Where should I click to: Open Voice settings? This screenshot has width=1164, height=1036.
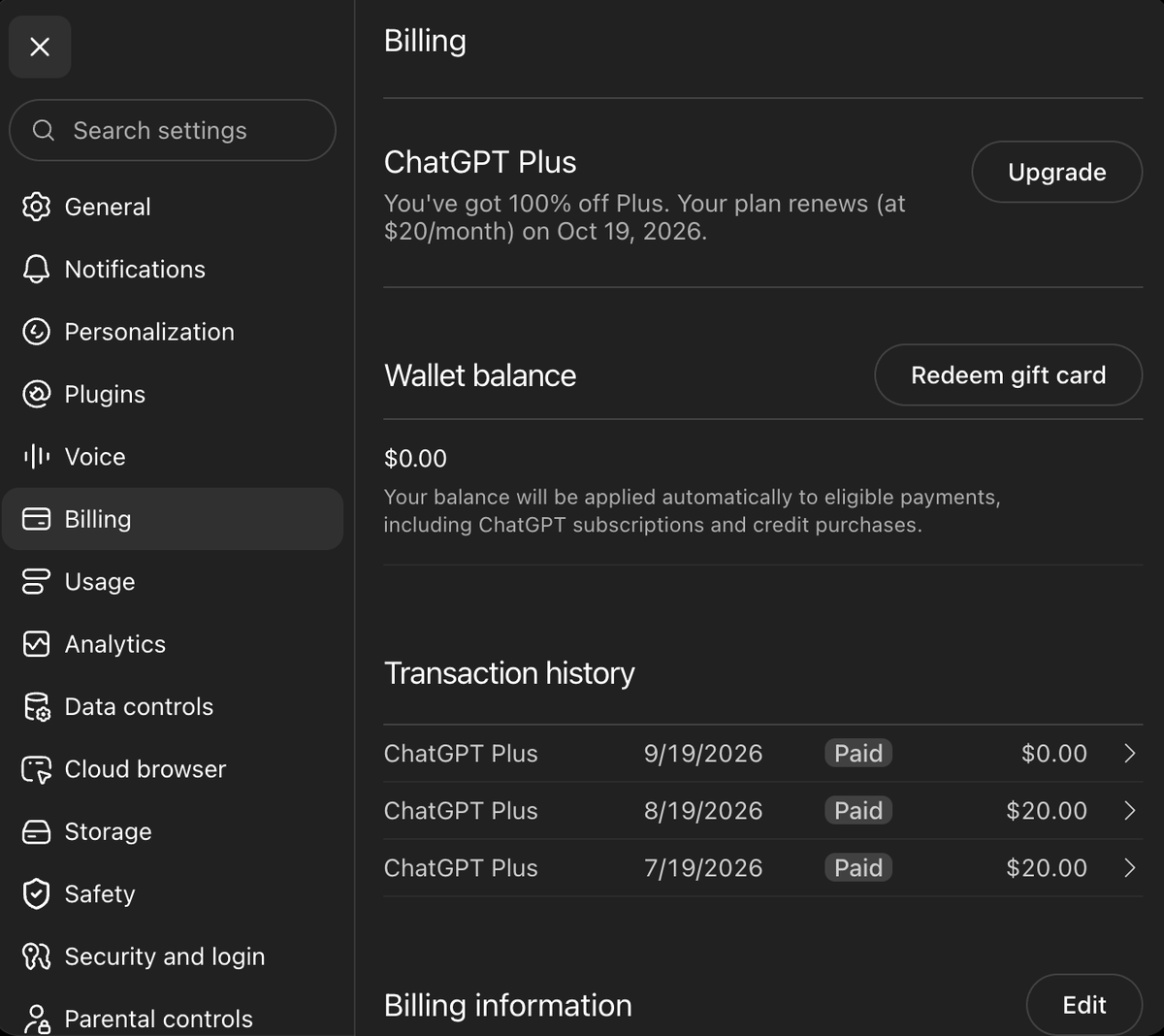pyautogui.click(x=173, y=456)
